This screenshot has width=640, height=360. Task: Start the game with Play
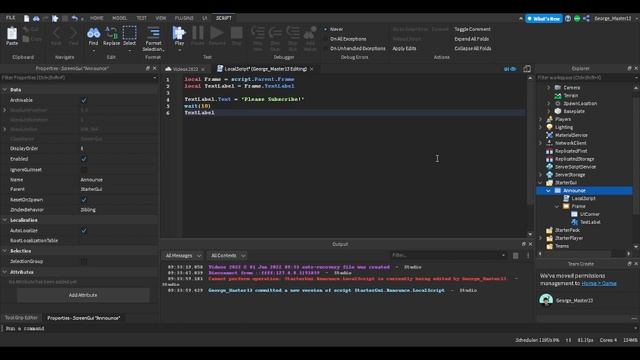179,33
